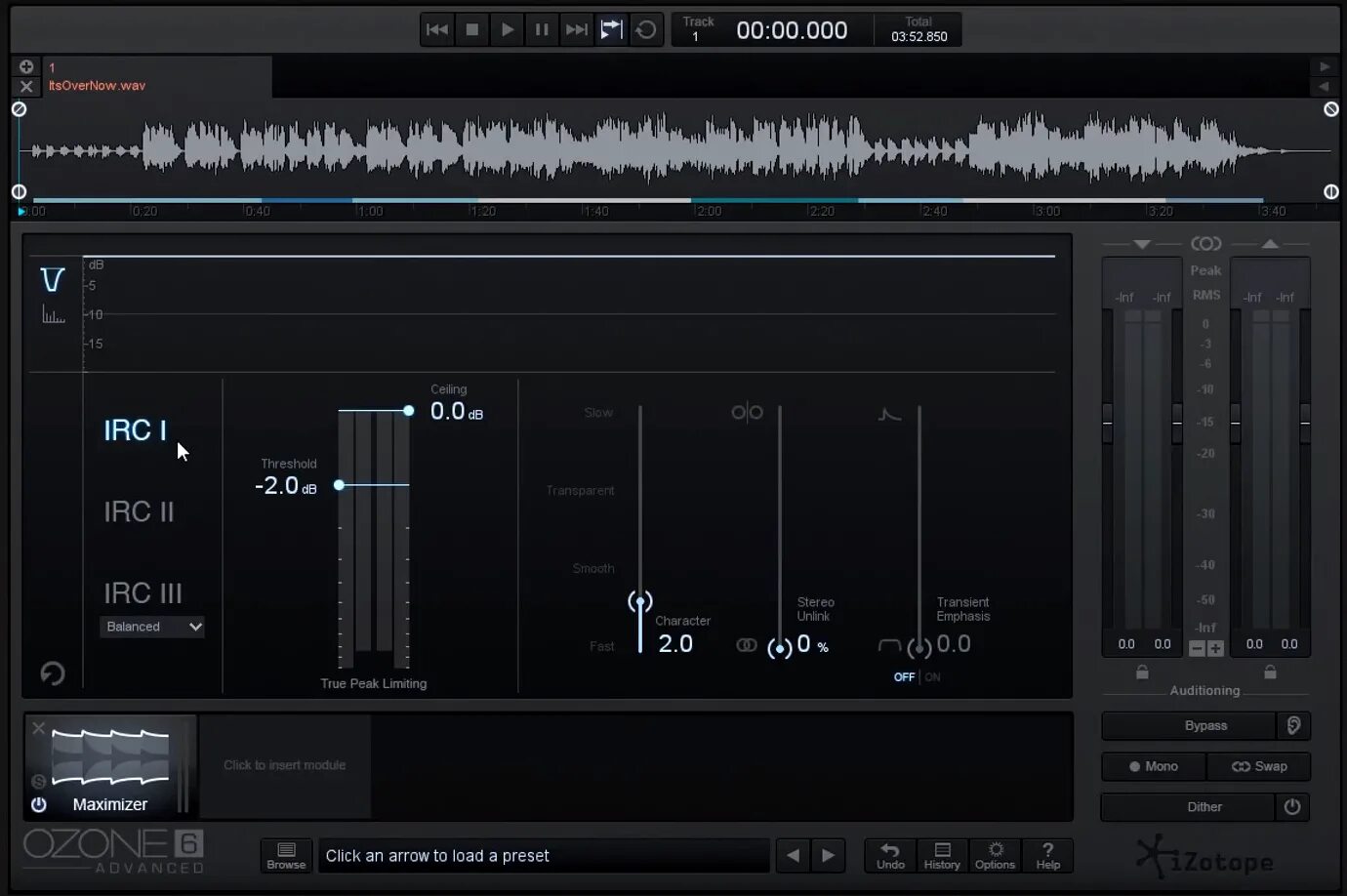This screenshot has width=1347, height=896.
Task: Toggle Bypass auditioning button
Action: click(x=1188, y=726)
